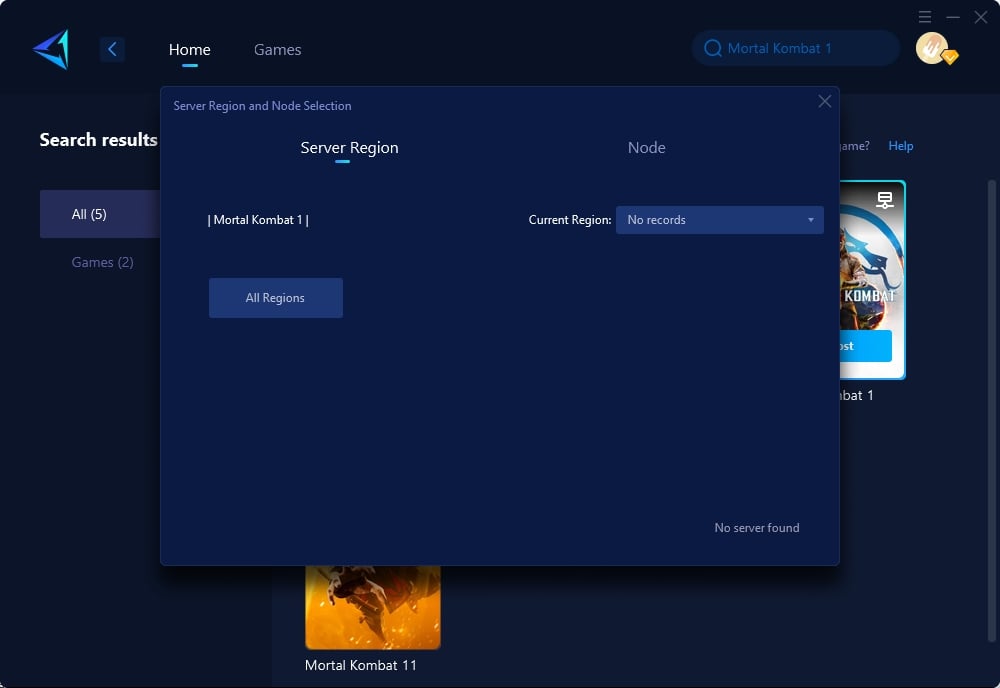Open the Help link
This screenshot has width=1000, height=688.
click(x=901, y=146)
